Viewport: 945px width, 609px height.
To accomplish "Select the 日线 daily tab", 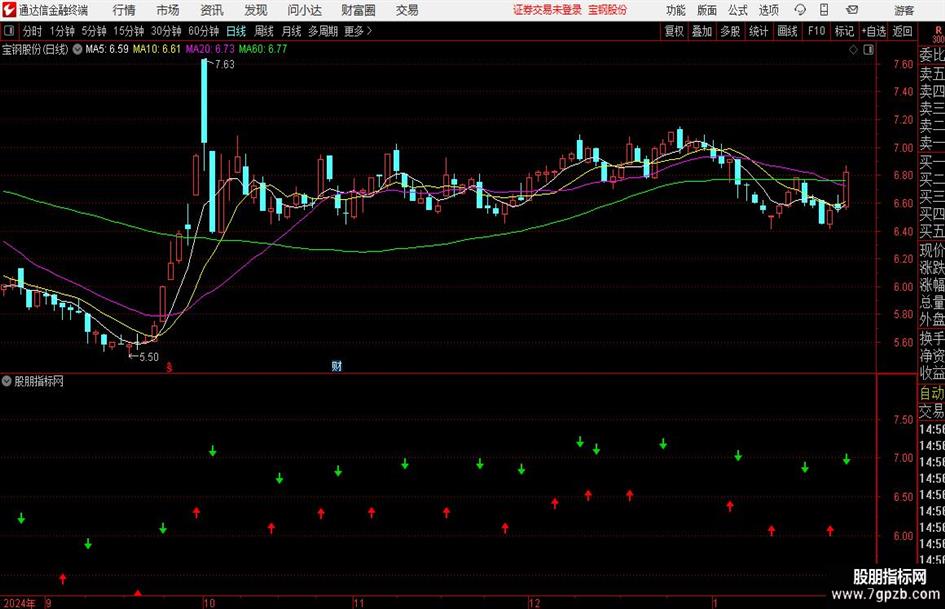I will click(236, 31).
